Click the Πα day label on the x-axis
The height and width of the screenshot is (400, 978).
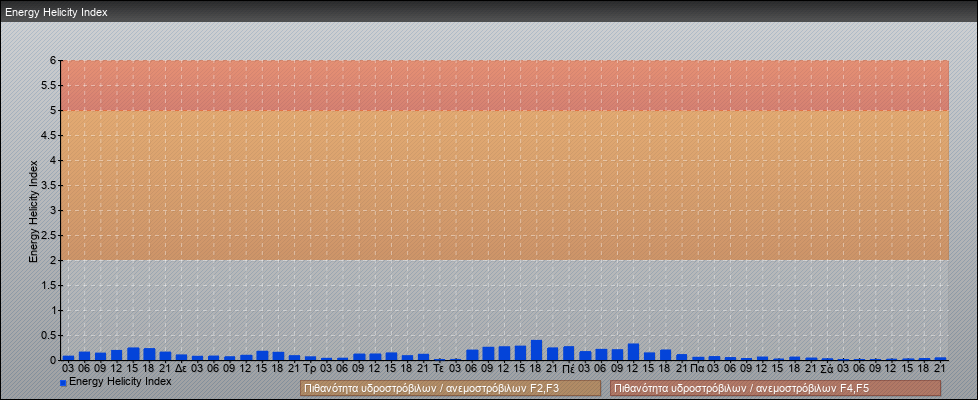point(698,369)
